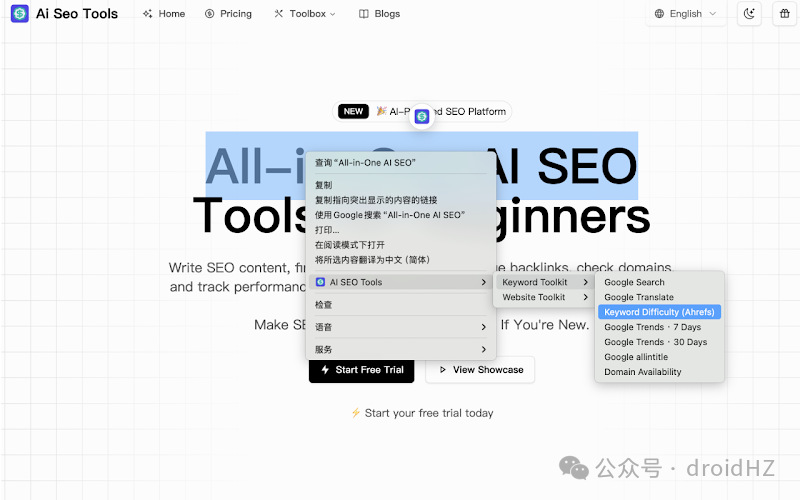Choose Domain Availability option
The image size is (800, 500).
tap(659, 372)
